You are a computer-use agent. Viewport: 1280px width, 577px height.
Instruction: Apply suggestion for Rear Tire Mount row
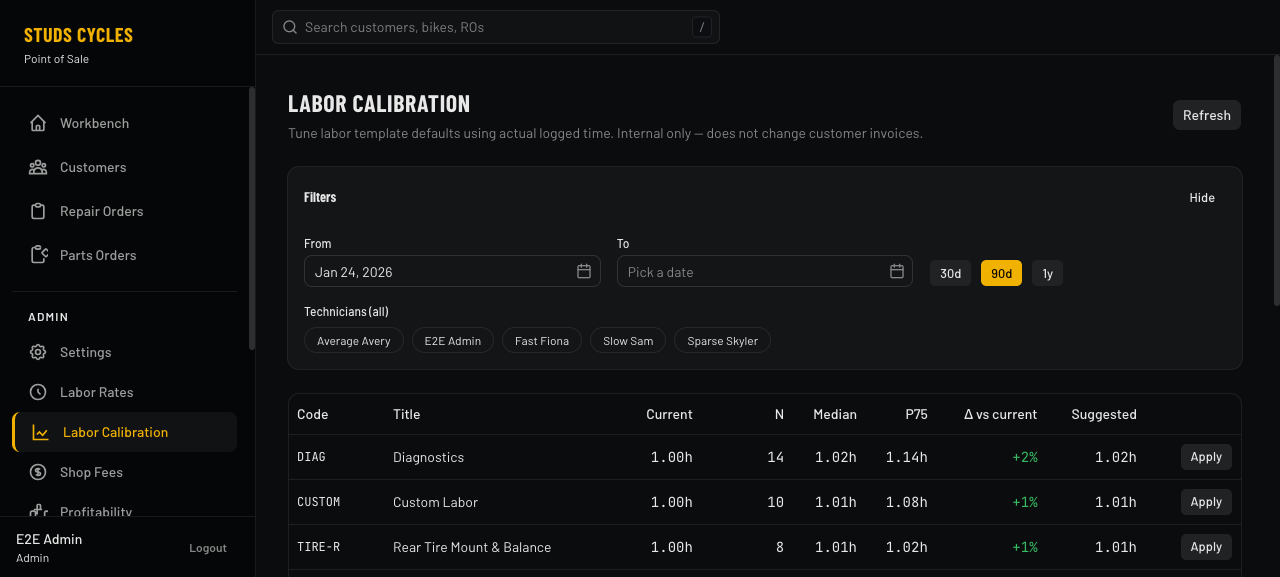point(1206,547)
